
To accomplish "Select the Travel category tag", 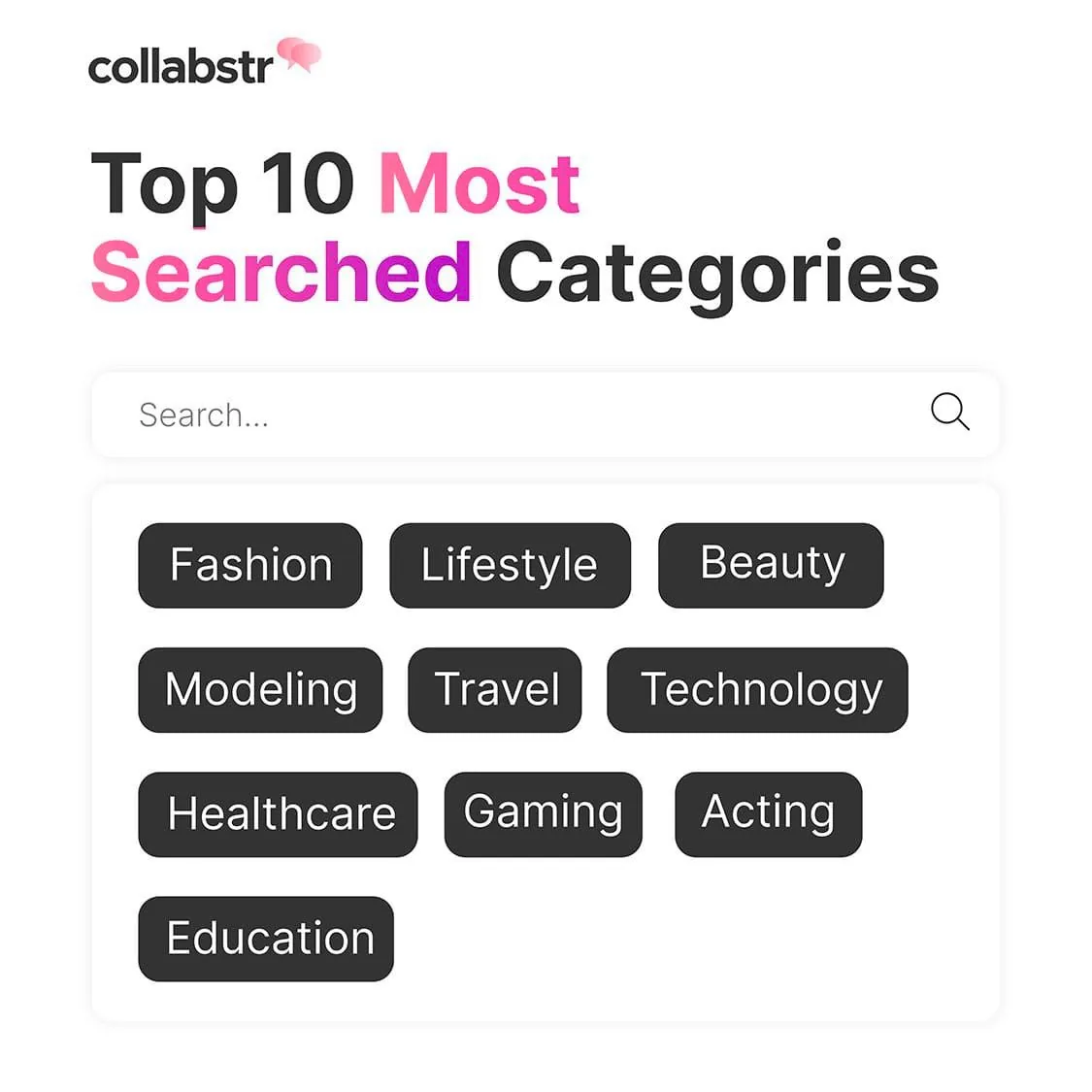I will click(x=494, y=689).
